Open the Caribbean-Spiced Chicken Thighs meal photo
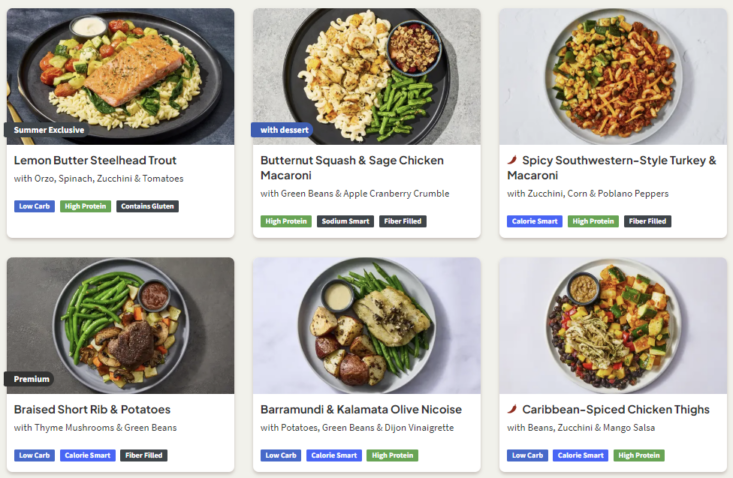 [613, 326]
